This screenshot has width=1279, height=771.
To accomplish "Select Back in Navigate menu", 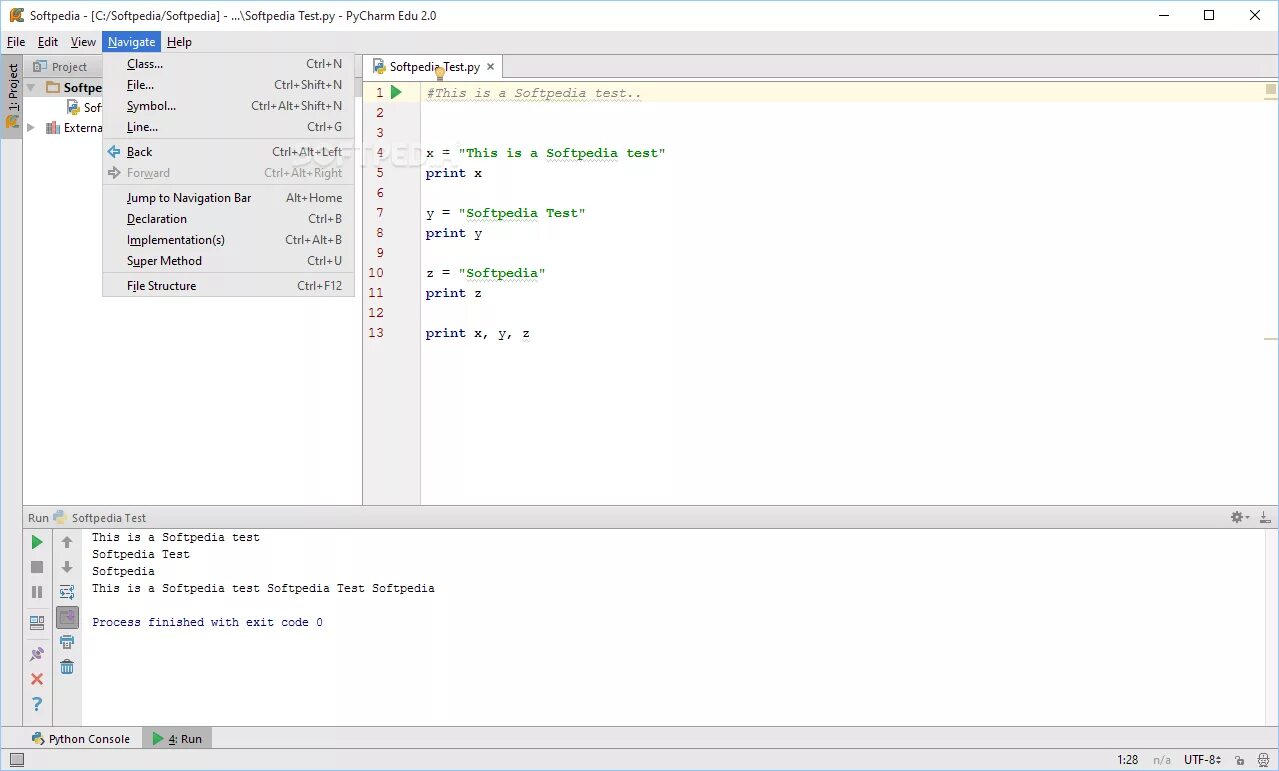I will click(x=228, y=152).
